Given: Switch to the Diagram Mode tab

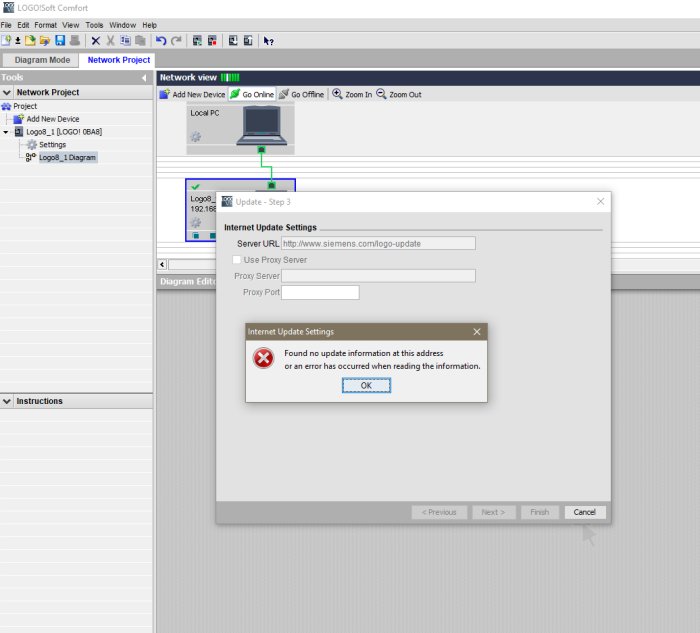Looking at the screenshot, I should click(x=42, y=60).
